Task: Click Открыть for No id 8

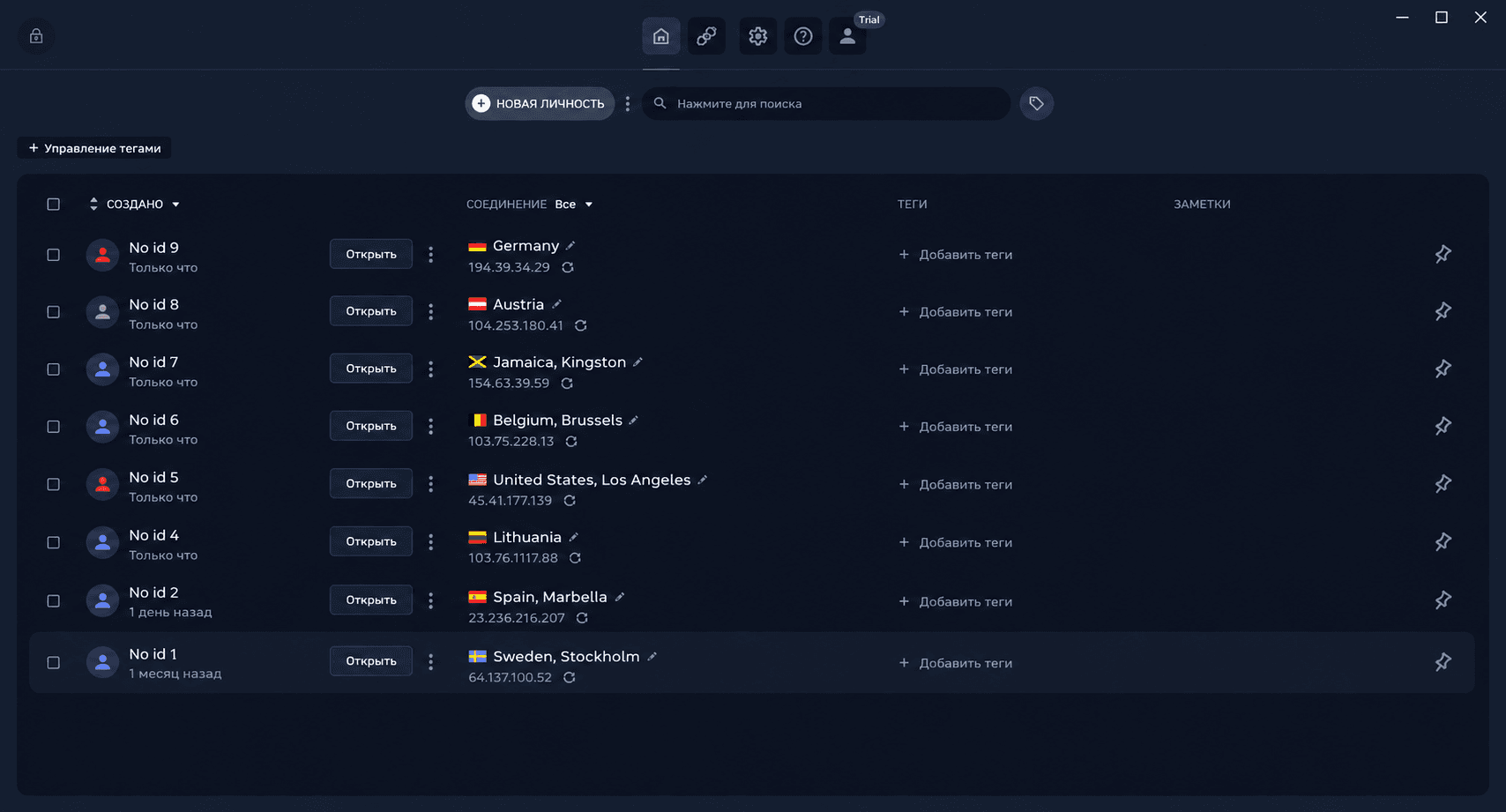Action: [371, 311]
